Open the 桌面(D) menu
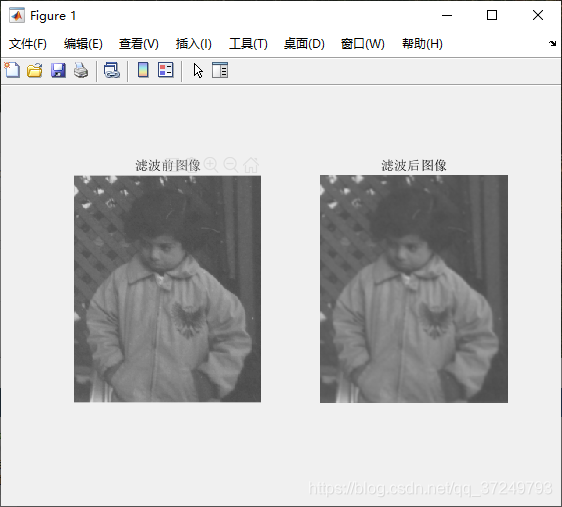This screenshot has width=562, height=507. point(304,44)
